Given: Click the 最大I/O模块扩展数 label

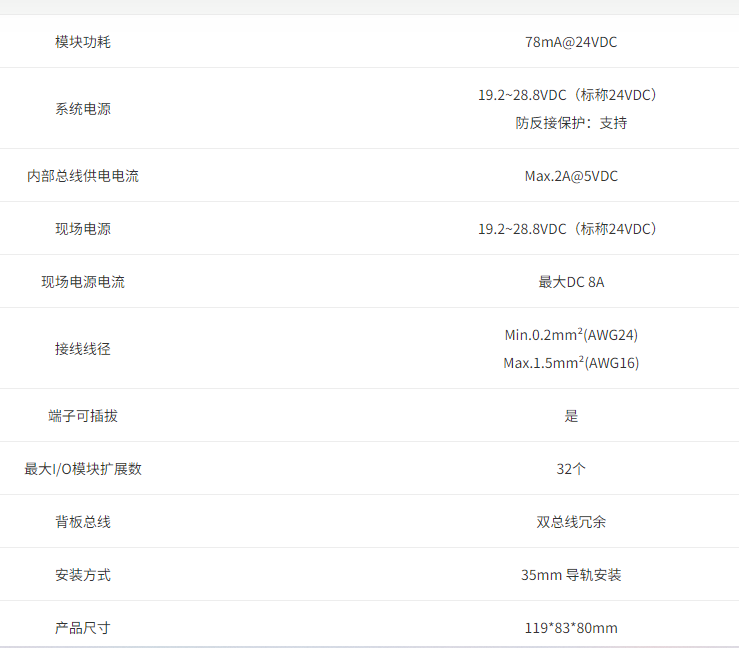Looking at the screenshot, I should (x=83, y=469).
